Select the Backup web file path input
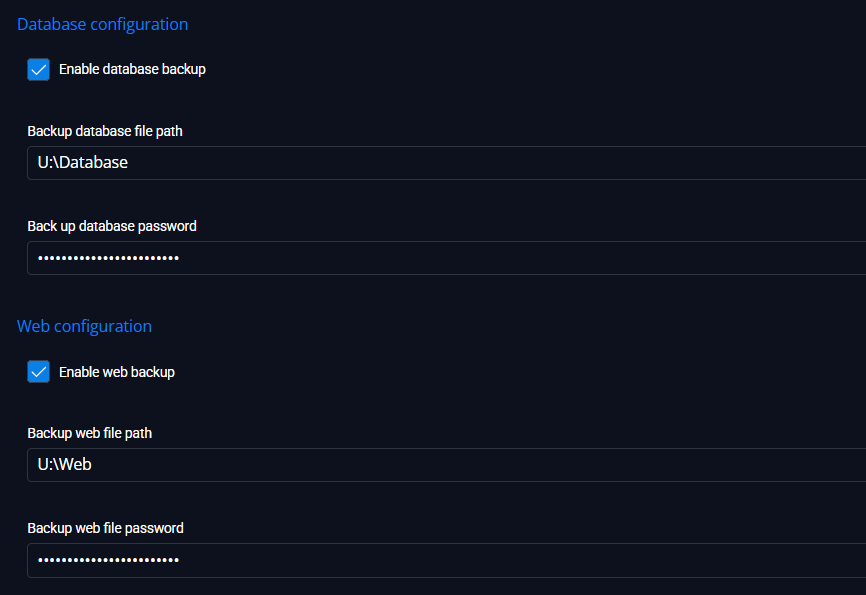 point(446,465)
